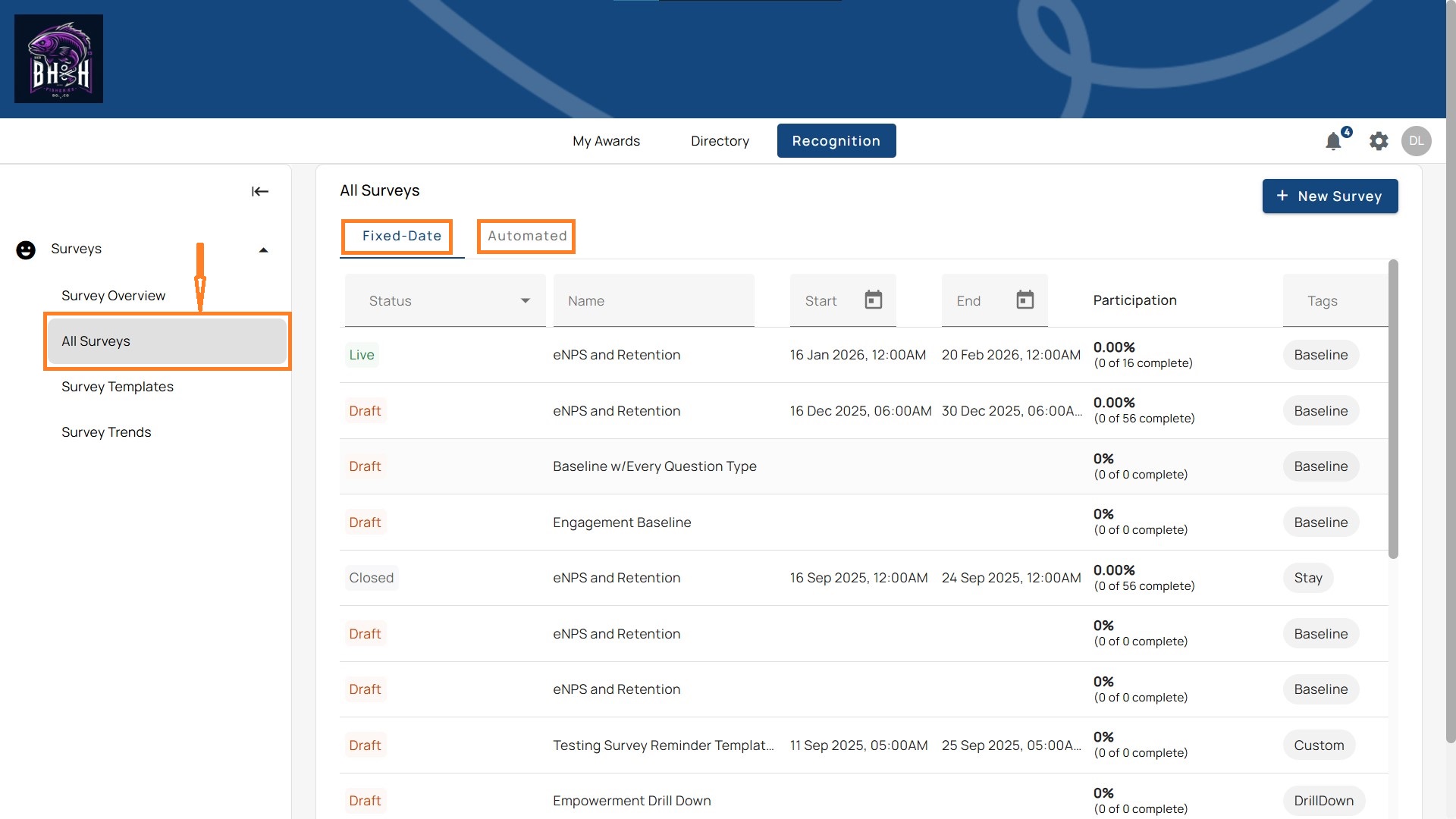
Task: Collapse the Surveys section caret
Action: [x=263, y=250]
